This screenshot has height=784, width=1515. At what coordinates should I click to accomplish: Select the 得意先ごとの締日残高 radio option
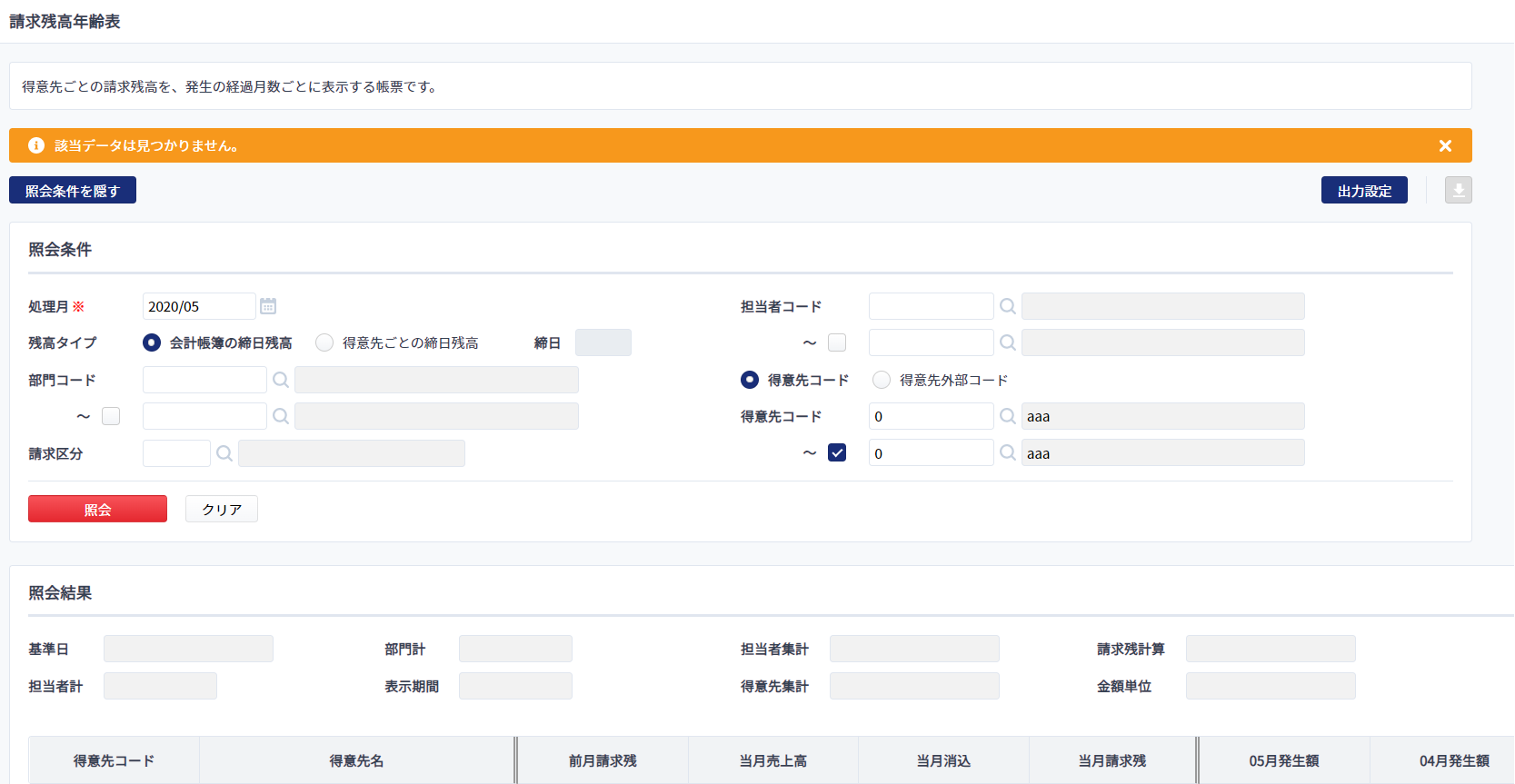coord(324,342)
